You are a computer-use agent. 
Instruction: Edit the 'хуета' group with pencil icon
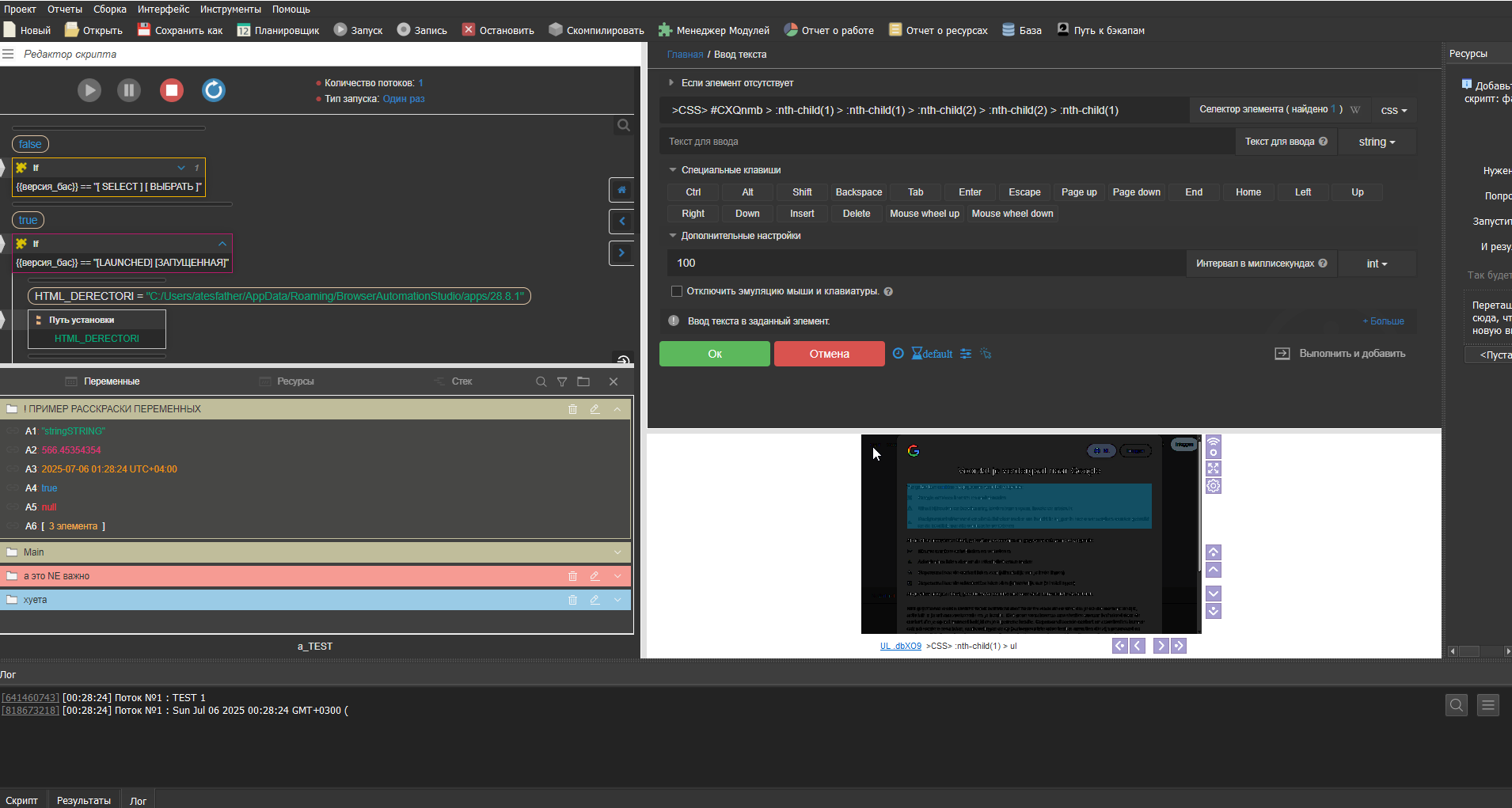point(595,600)
